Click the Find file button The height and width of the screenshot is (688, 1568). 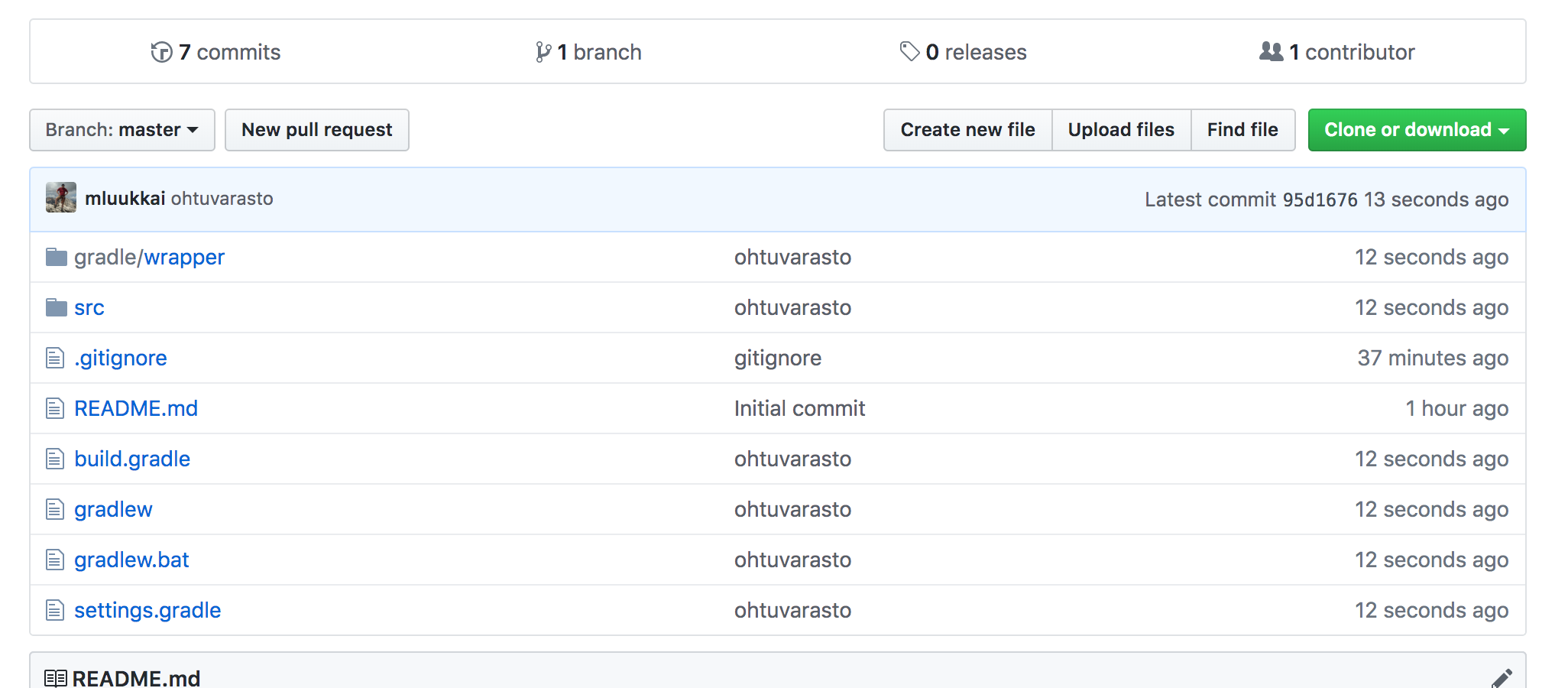tap(1242, 130)
